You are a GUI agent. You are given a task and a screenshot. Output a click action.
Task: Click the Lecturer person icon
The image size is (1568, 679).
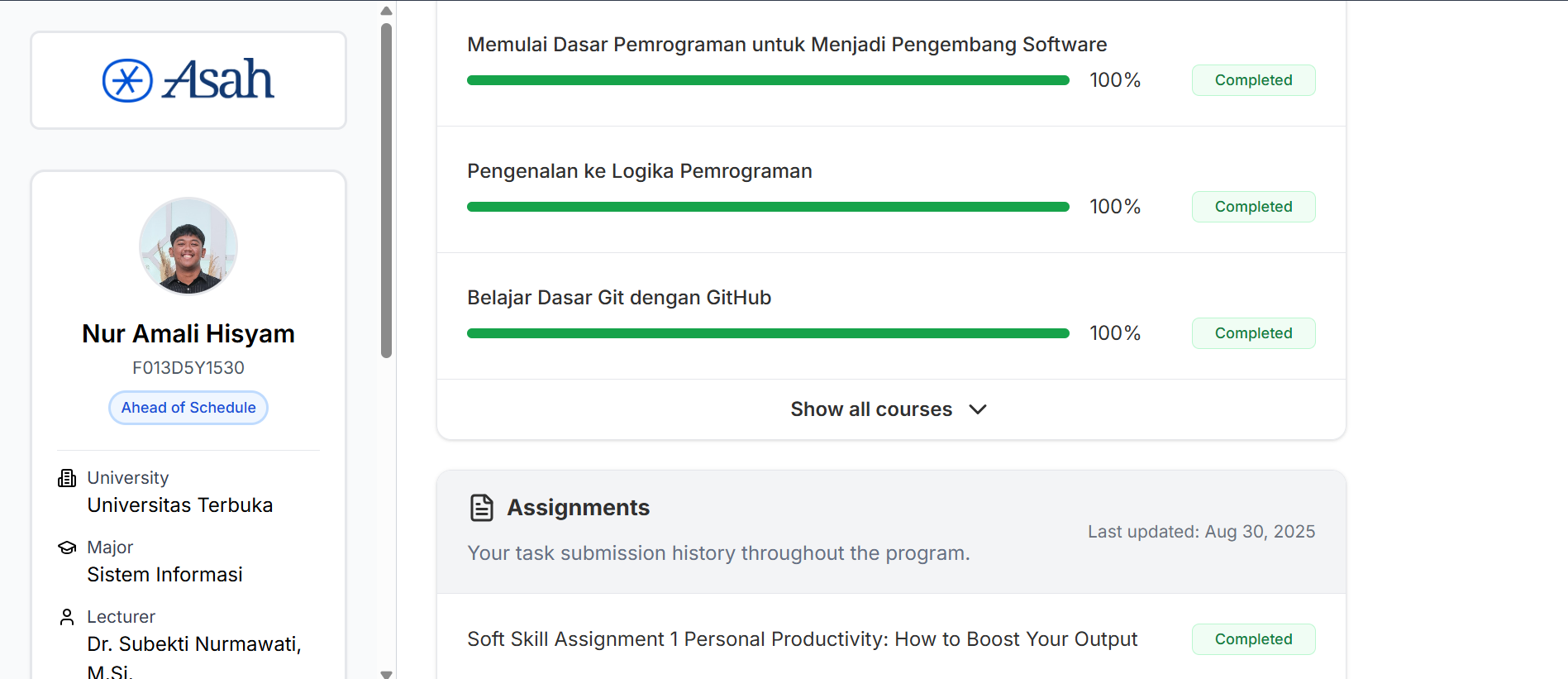point(67,617)
